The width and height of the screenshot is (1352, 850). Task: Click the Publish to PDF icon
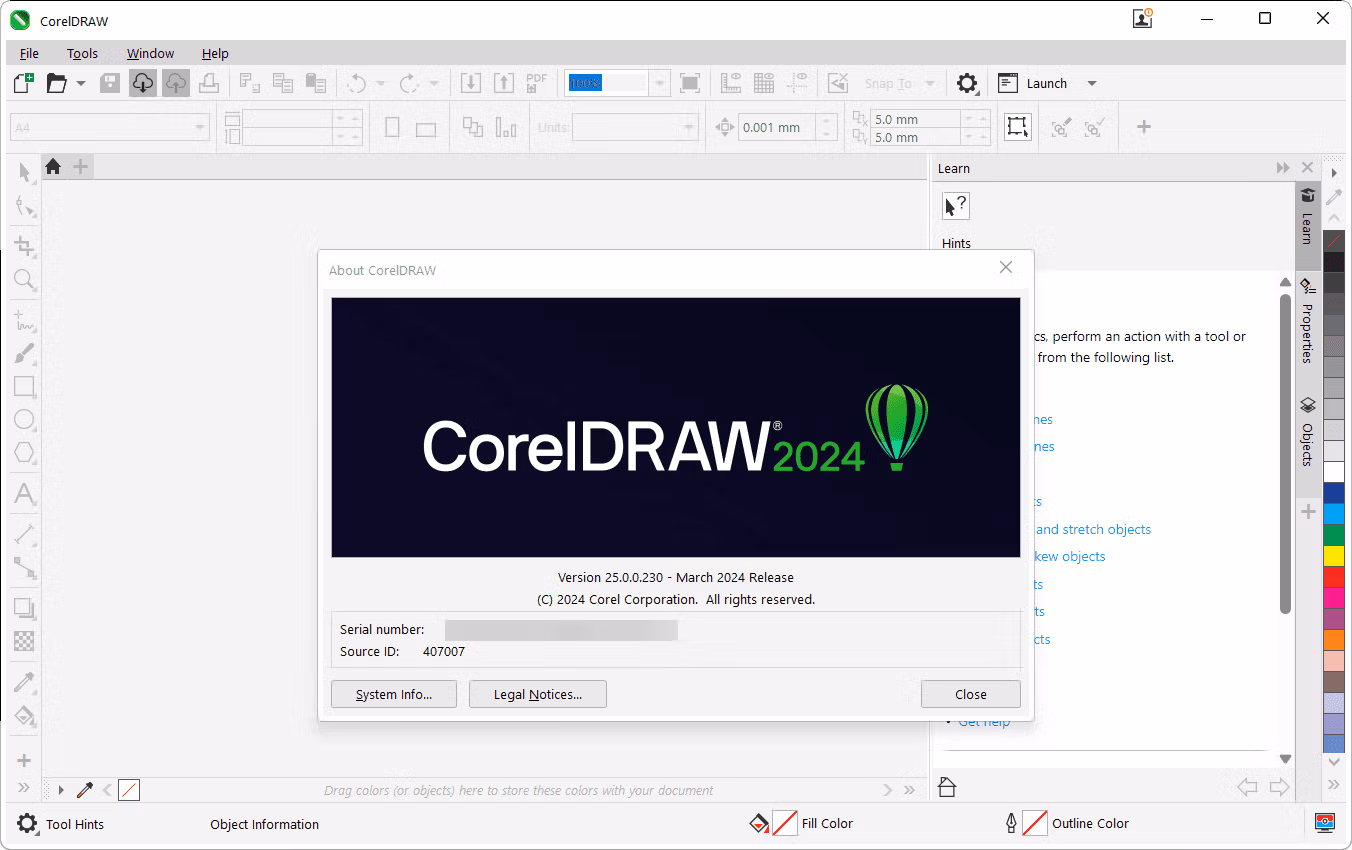click(537, 83)
